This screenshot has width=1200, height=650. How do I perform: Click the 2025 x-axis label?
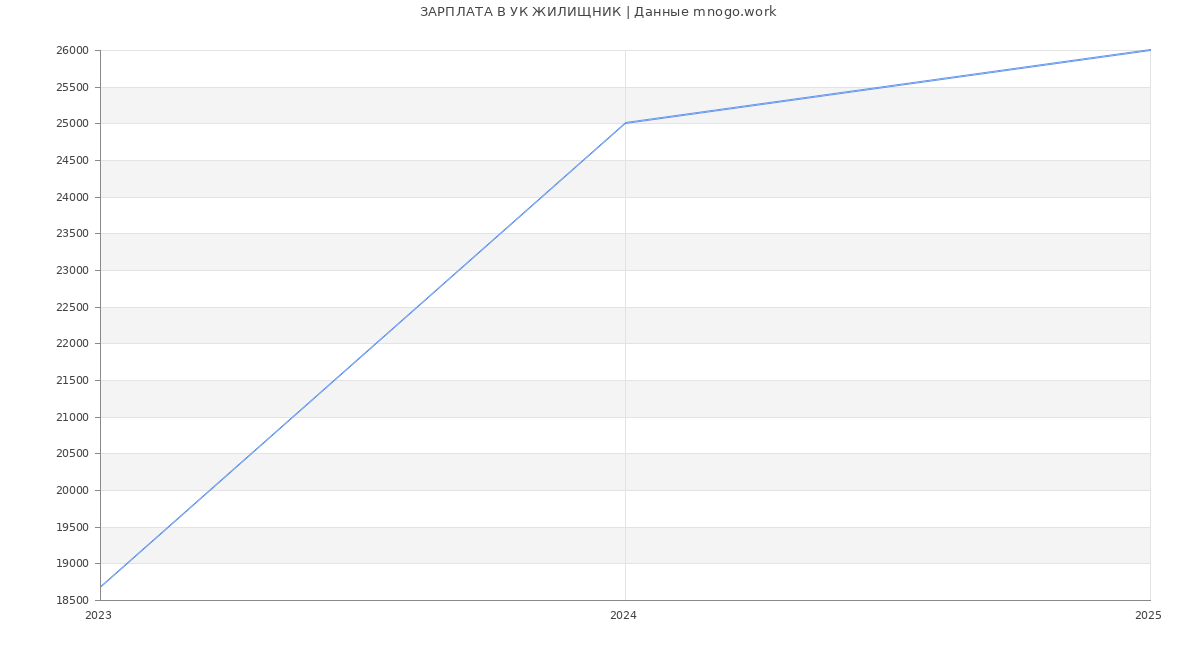(x=1148, y=616)
